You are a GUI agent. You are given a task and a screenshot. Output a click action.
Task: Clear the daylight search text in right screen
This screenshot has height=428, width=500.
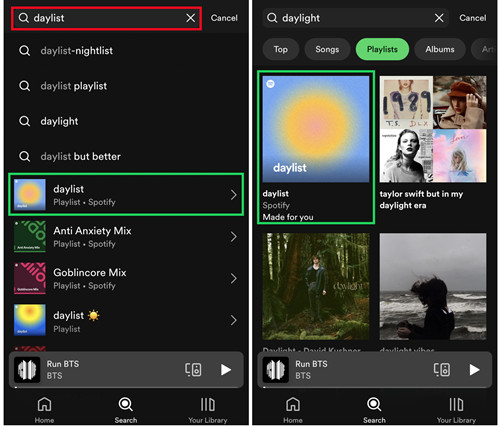tap(439, 18)
